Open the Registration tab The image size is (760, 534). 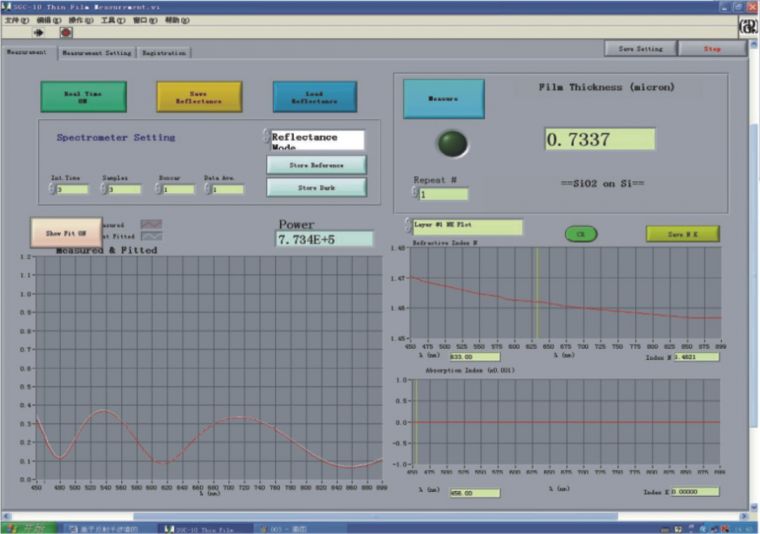(163, 53)
